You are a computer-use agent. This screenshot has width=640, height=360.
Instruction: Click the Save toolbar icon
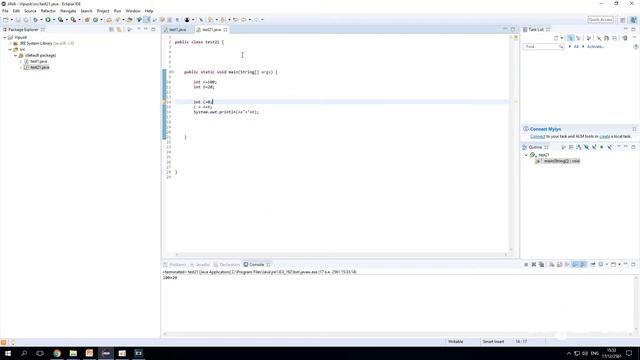tap(18, 20)
